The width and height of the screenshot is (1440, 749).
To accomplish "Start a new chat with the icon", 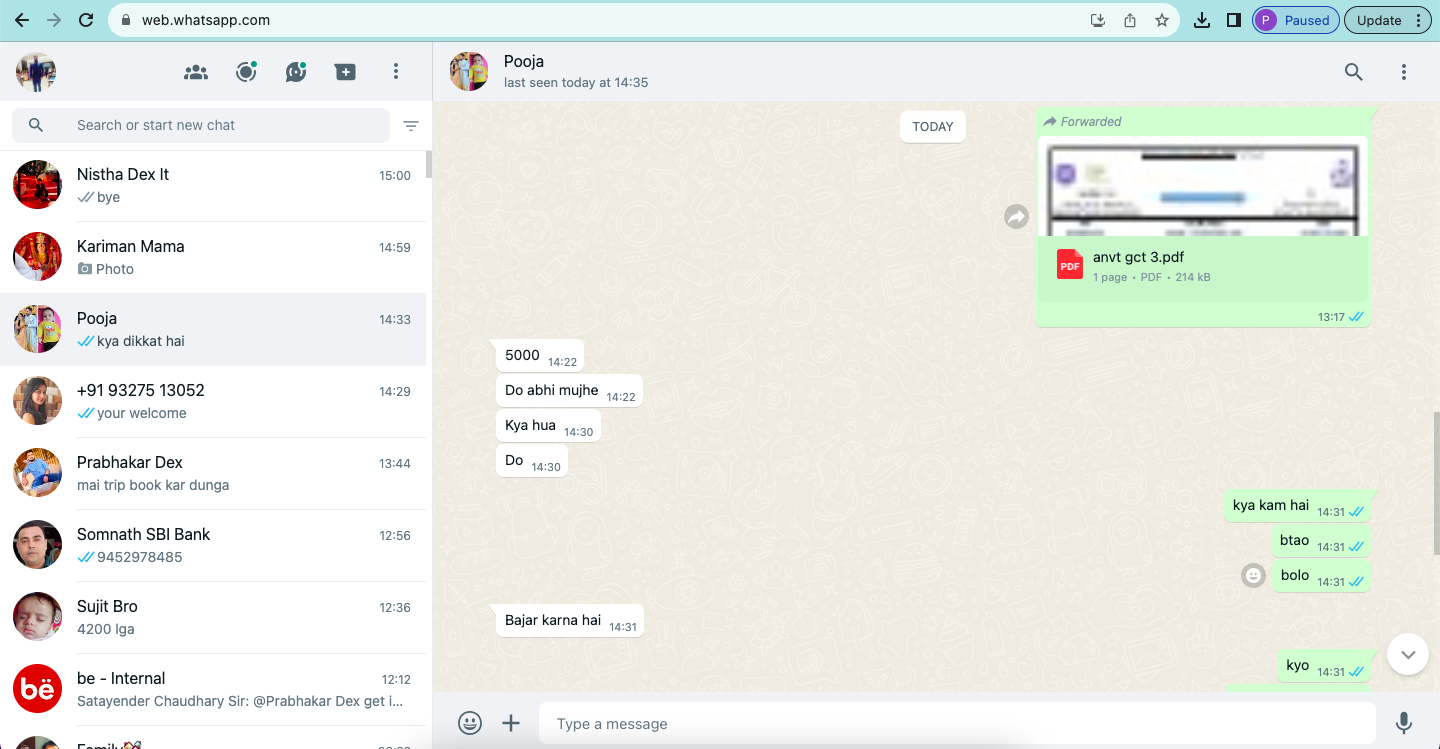I will tap(346, 72).
